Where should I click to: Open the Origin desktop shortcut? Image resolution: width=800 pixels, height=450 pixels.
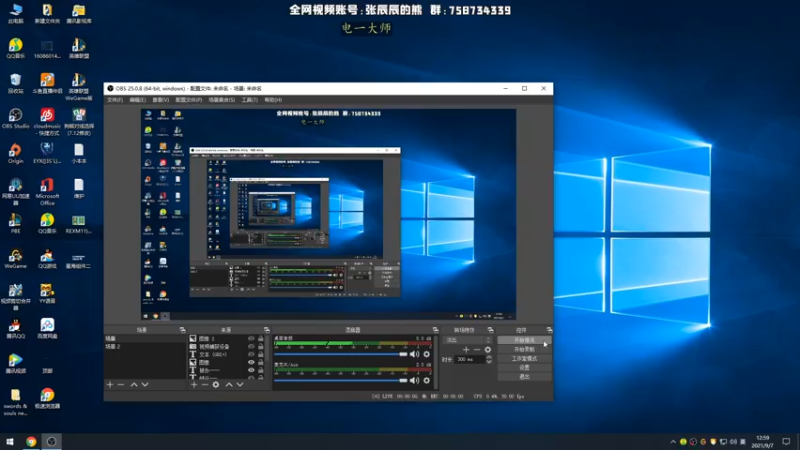click(x=15, y=153)
